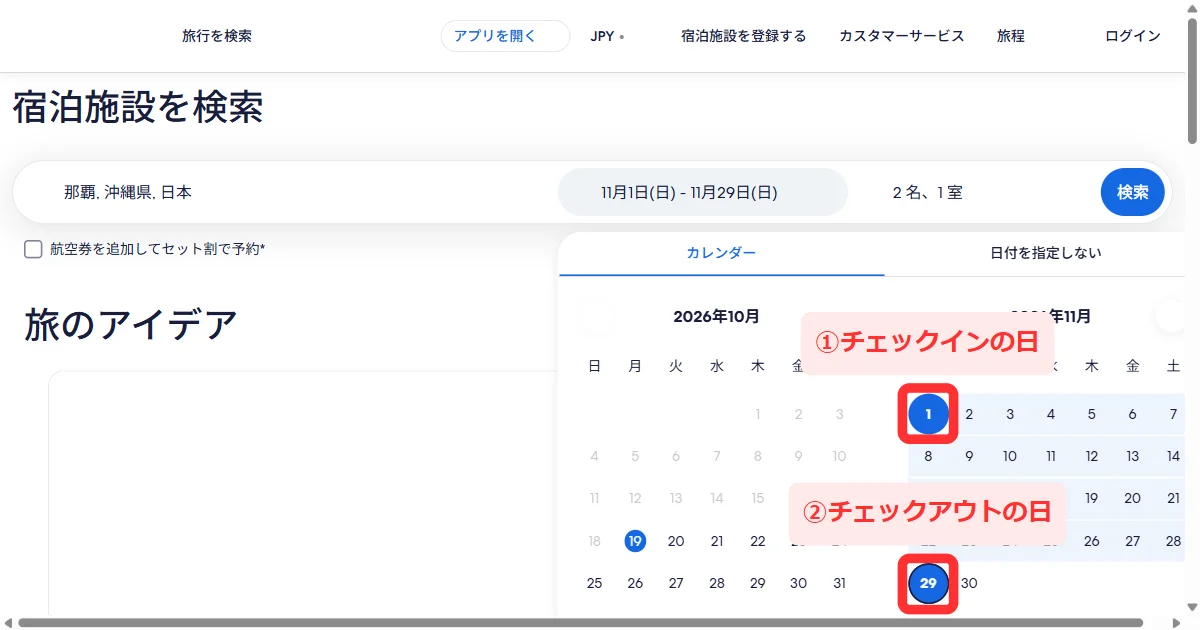Click the アプリを開く button
Viewport: 1200px width, 630px height.
(x=505, y=36)
